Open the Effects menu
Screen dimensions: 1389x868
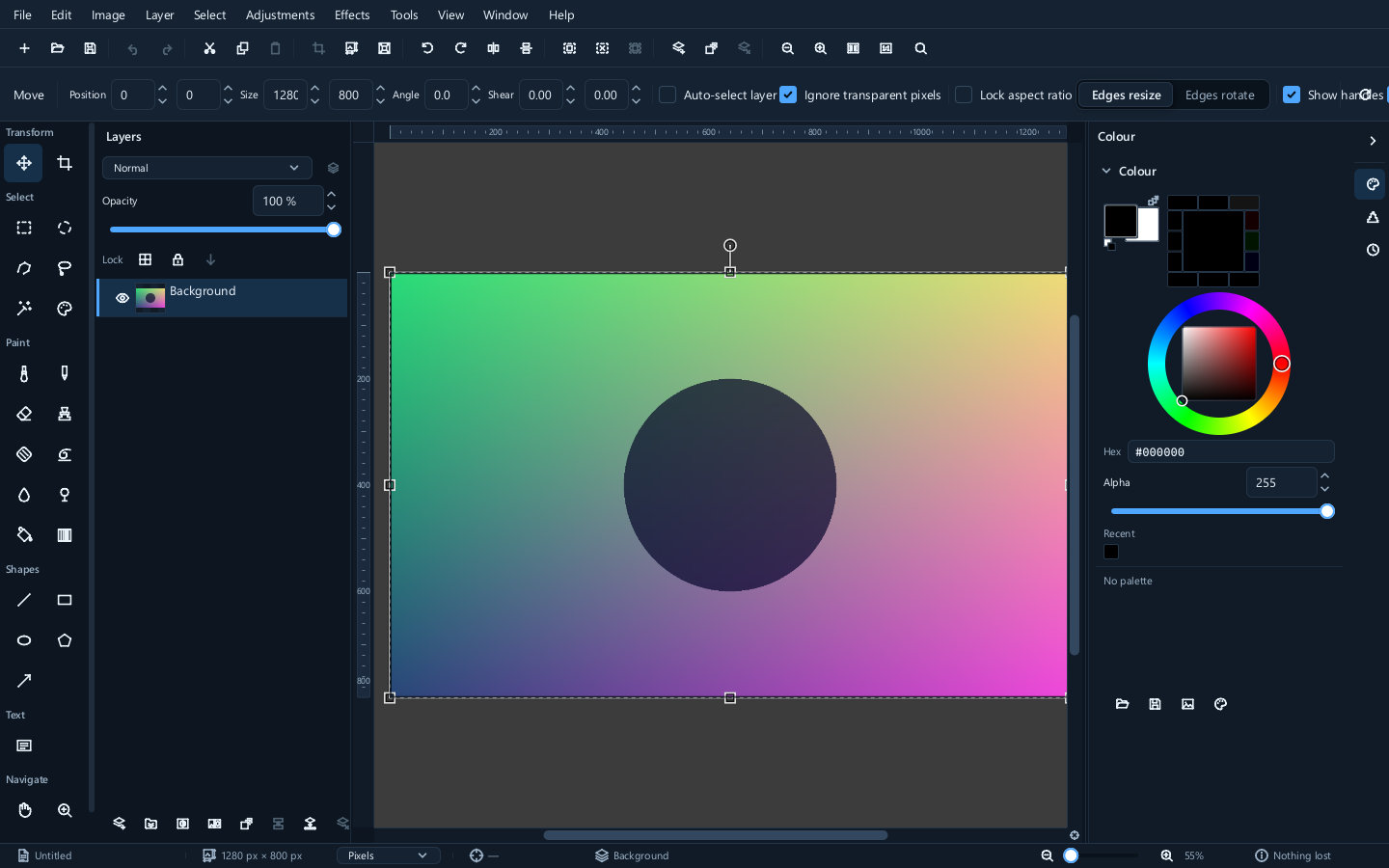pyautogui.click(x=352, y=14)
